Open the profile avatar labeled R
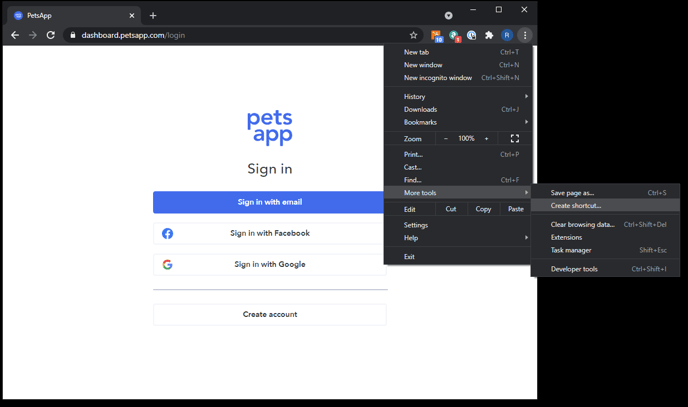Image resolution: width=688 pixels, height=407 pixels. (x=507, y=35)
